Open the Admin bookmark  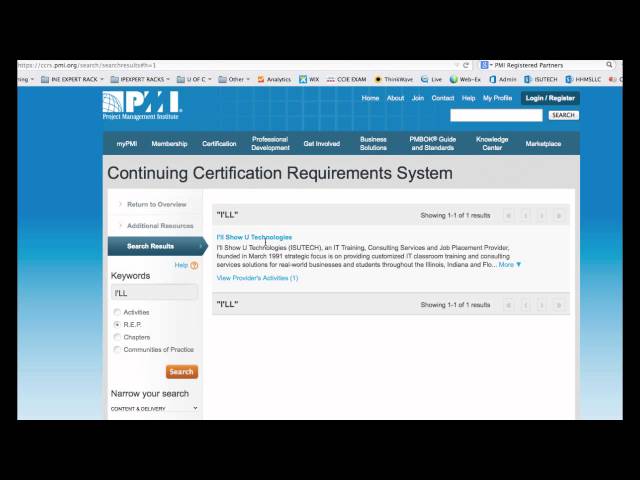coord(502,80)
